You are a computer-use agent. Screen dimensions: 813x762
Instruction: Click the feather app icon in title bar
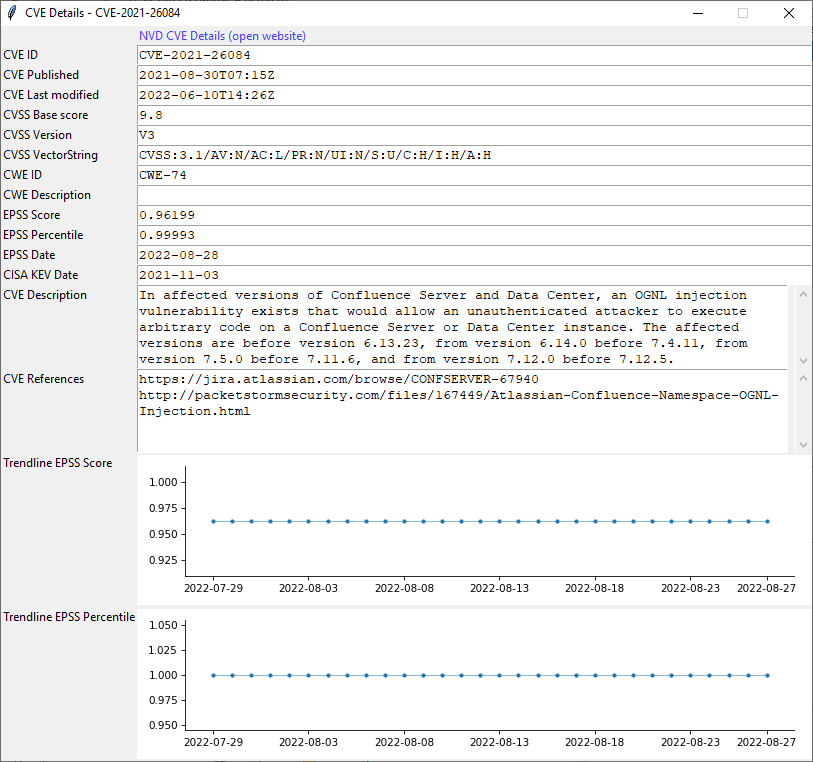[x=12, y=13]
